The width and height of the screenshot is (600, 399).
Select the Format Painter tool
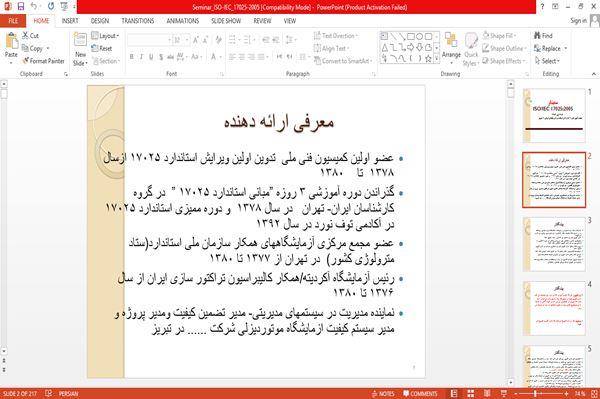(43, 61)
